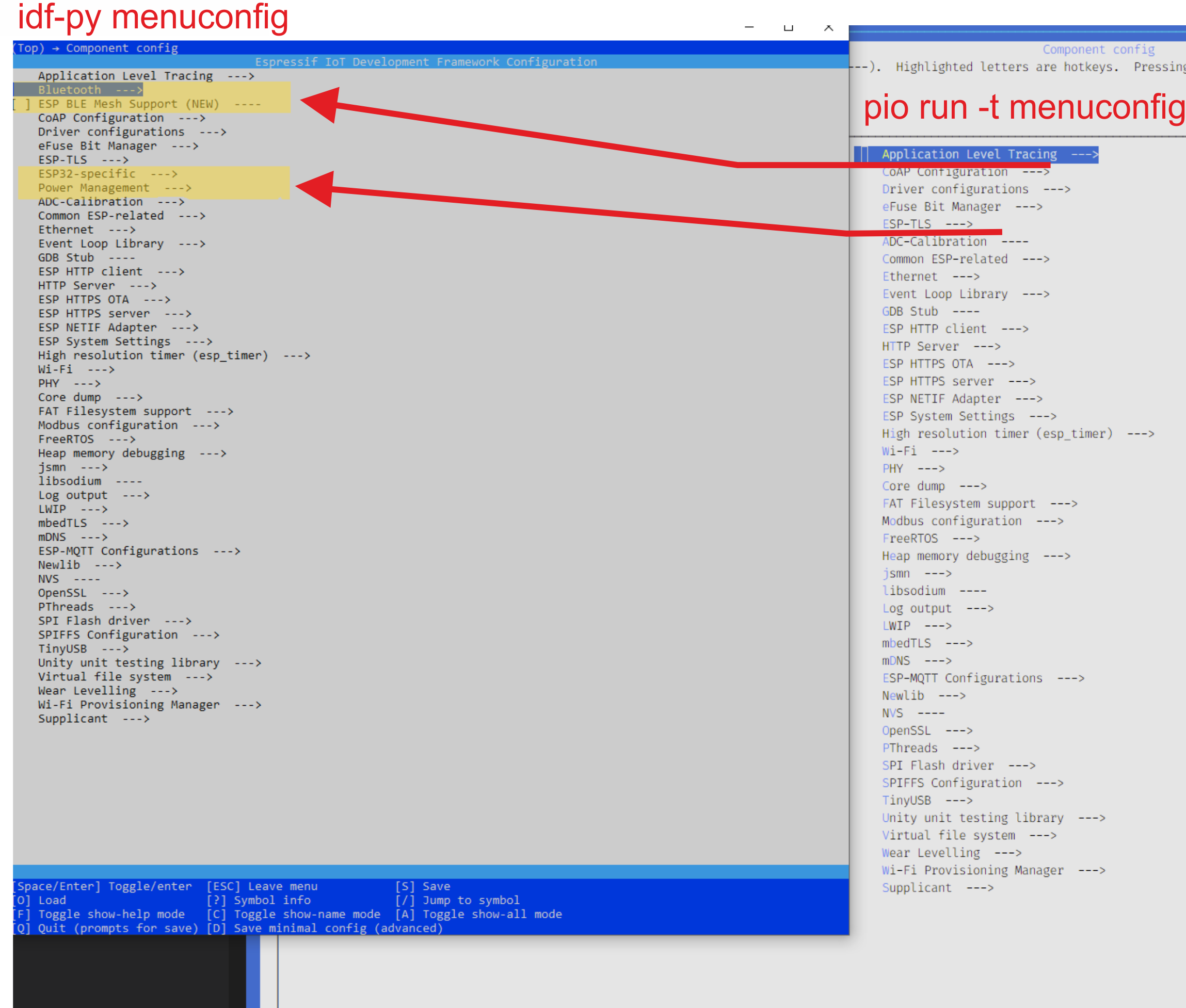Select Application Level Tracing in pio window
Screen dimensions: 1186x1008
[x=989, y=154]
